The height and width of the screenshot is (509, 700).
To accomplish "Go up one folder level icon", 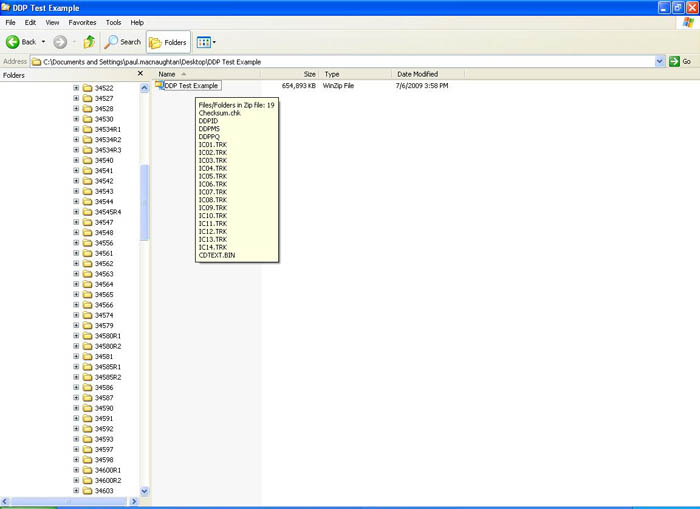I will pyautogui.click(x=89, y=42).
